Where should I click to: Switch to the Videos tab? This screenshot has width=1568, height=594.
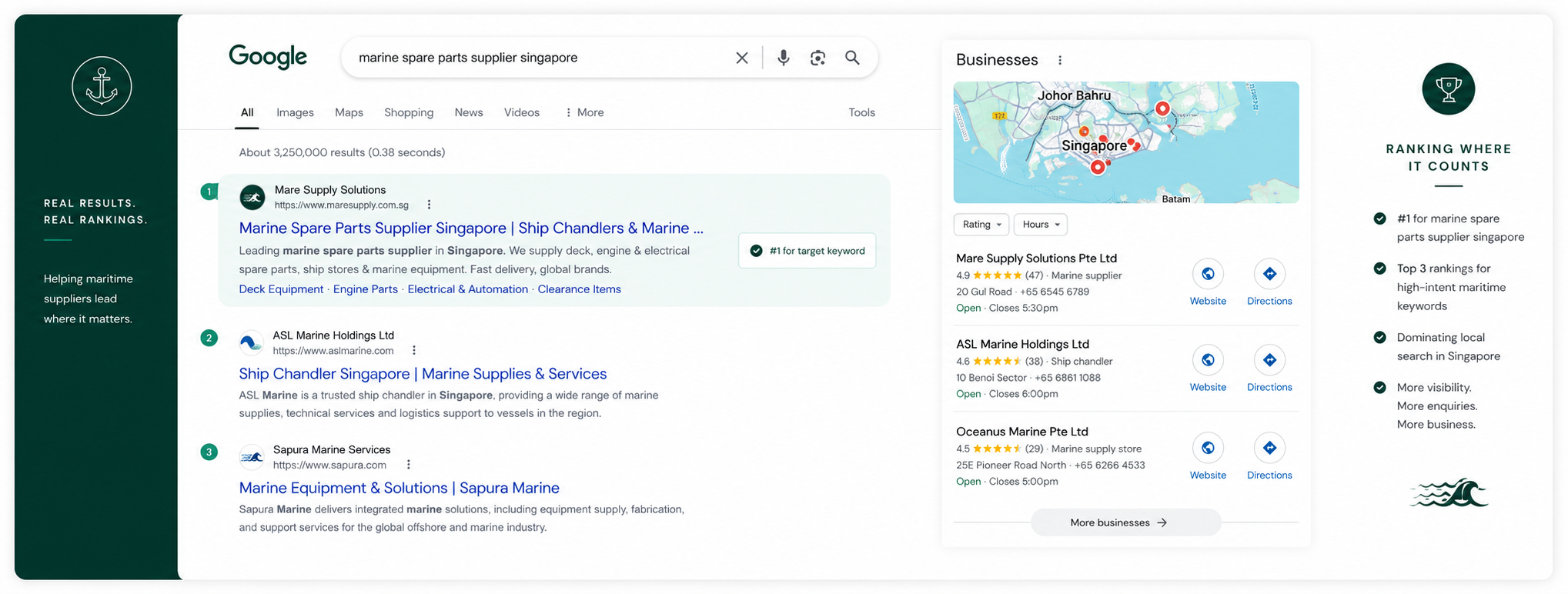[522, 112]
